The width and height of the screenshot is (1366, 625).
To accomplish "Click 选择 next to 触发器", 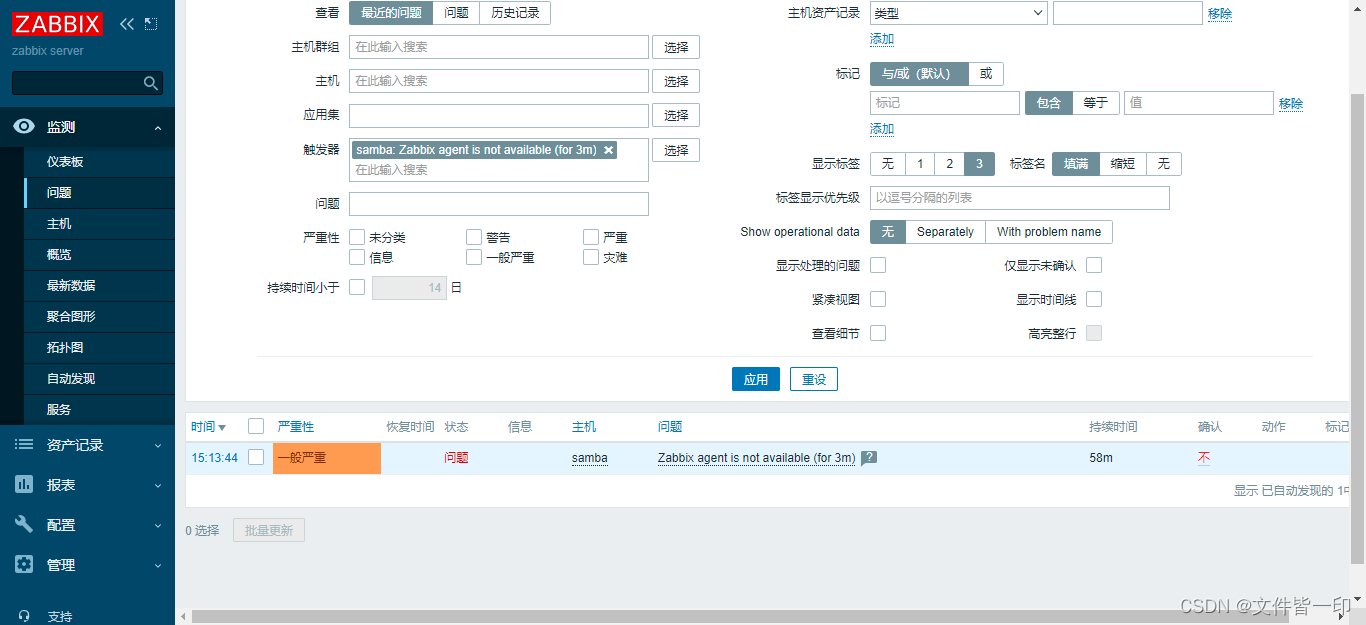I will tap(676, 150).
